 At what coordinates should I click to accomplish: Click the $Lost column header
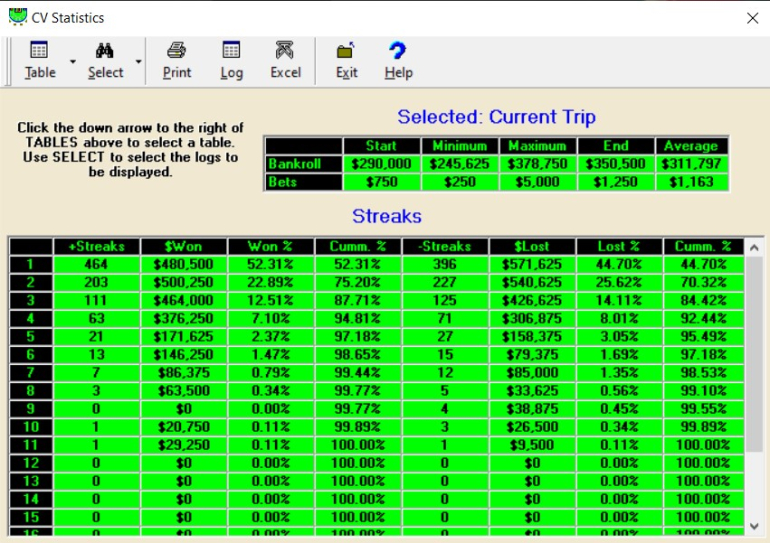(531, 246)
